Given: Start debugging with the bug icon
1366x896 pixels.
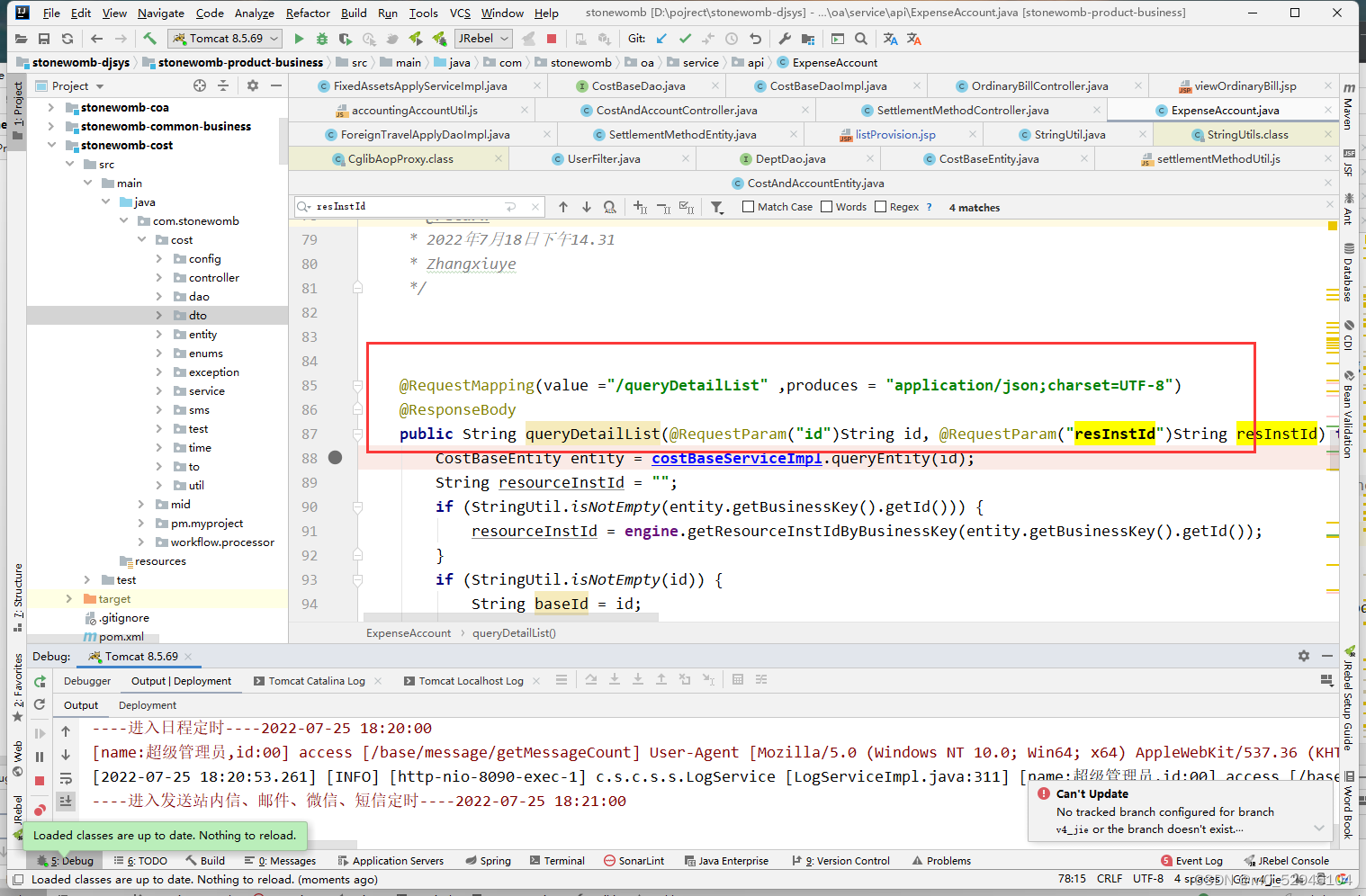Looking at the screenshot, I should coord(322,39).
